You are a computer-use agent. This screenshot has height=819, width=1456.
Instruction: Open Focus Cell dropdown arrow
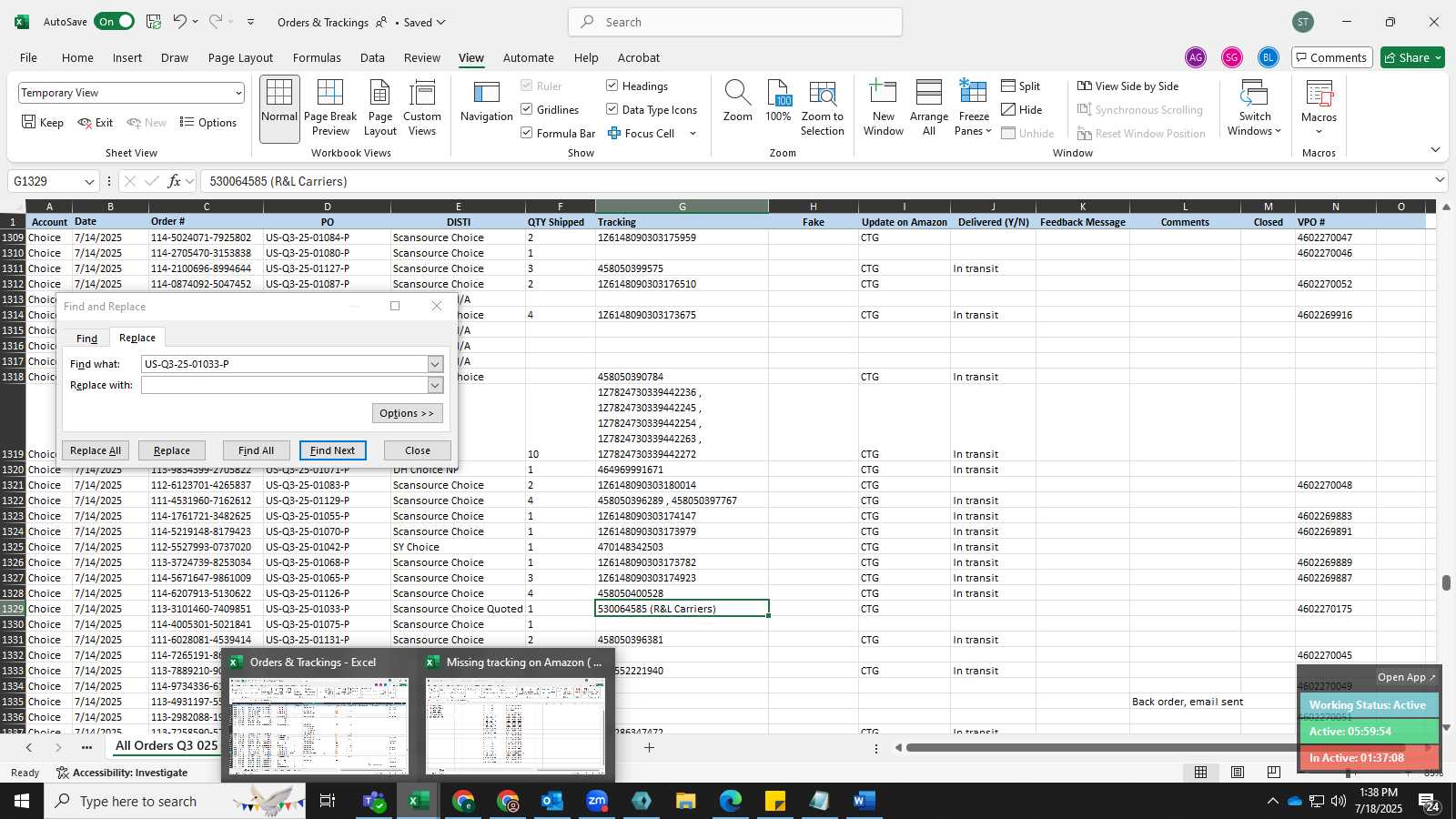(x=693, y=133)
